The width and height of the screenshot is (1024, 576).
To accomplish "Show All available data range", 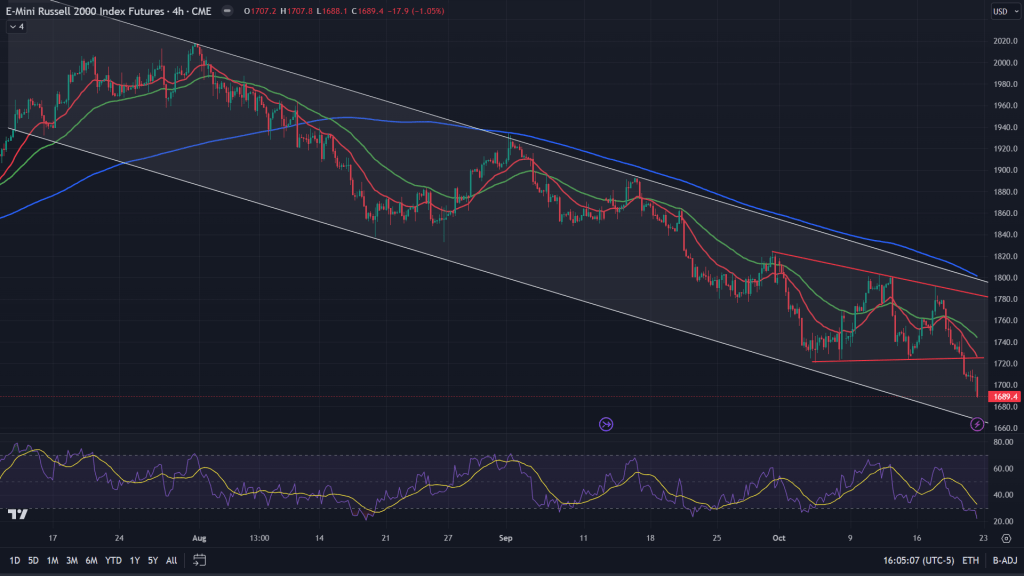I will tap(171, 560).
